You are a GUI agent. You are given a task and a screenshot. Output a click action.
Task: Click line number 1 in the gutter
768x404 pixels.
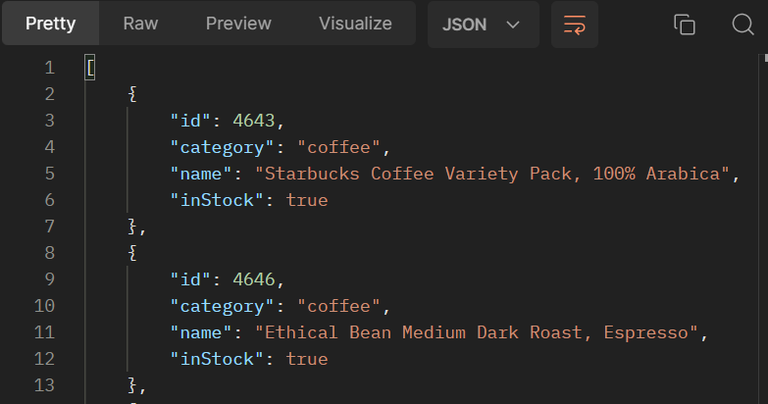point(49,68)
